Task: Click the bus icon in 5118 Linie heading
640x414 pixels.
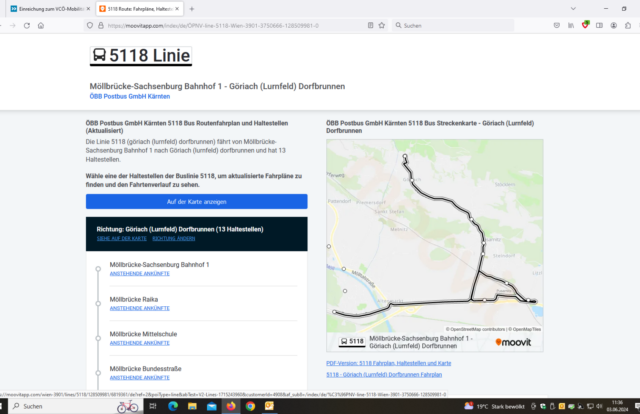Action: (99, 55)
